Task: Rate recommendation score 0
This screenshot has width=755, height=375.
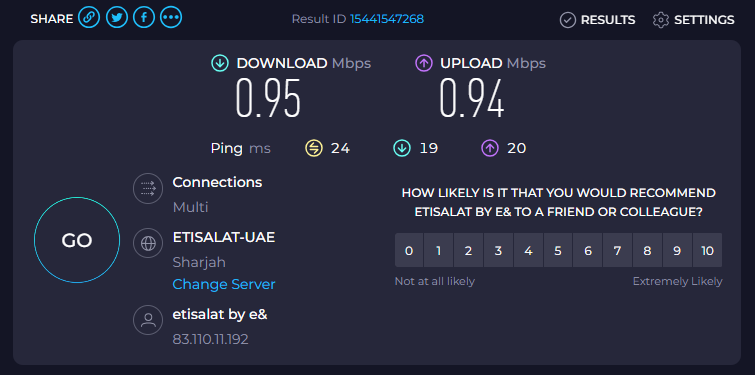Action: [409, 250]
